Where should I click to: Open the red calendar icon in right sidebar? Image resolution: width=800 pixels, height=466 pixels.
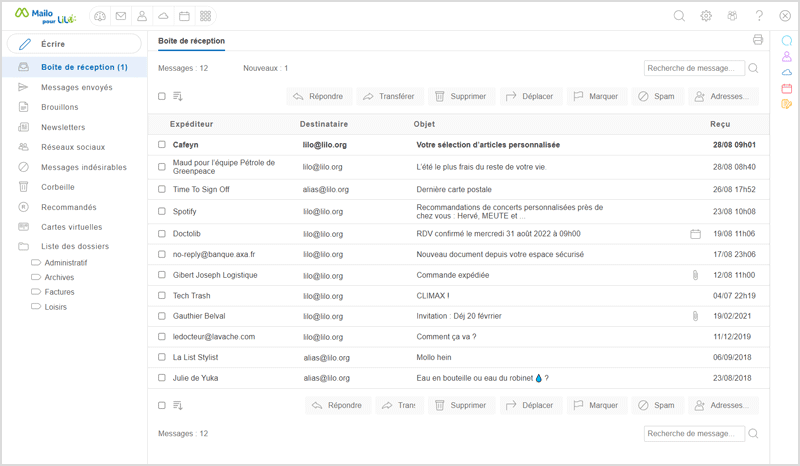point(786,88)
